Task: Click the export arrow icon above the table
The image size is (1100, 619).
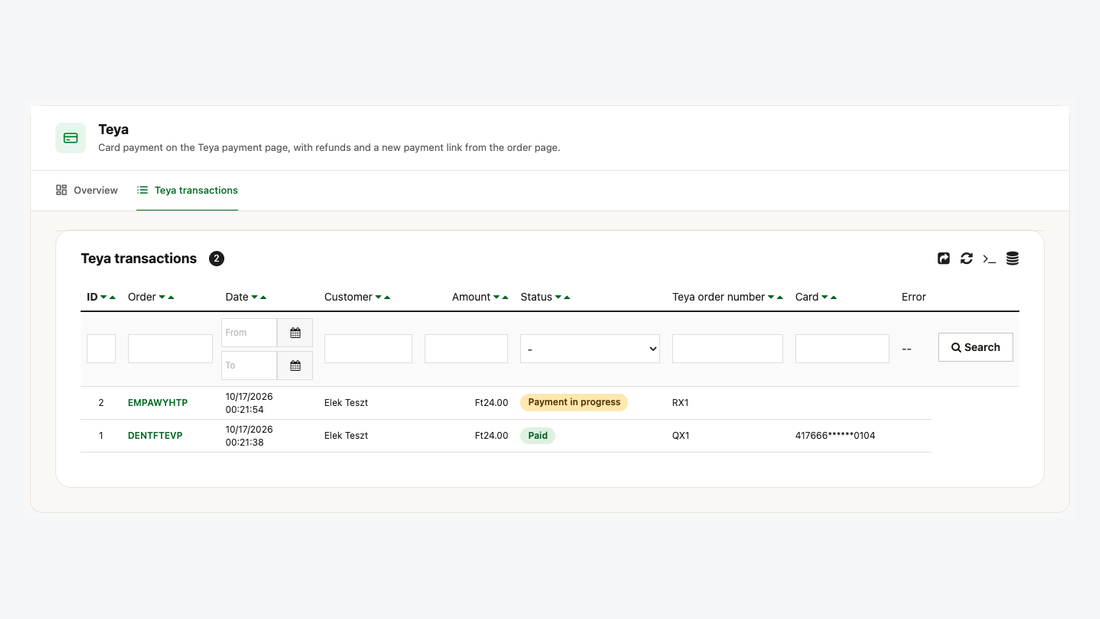Action: tap(944, 258)
